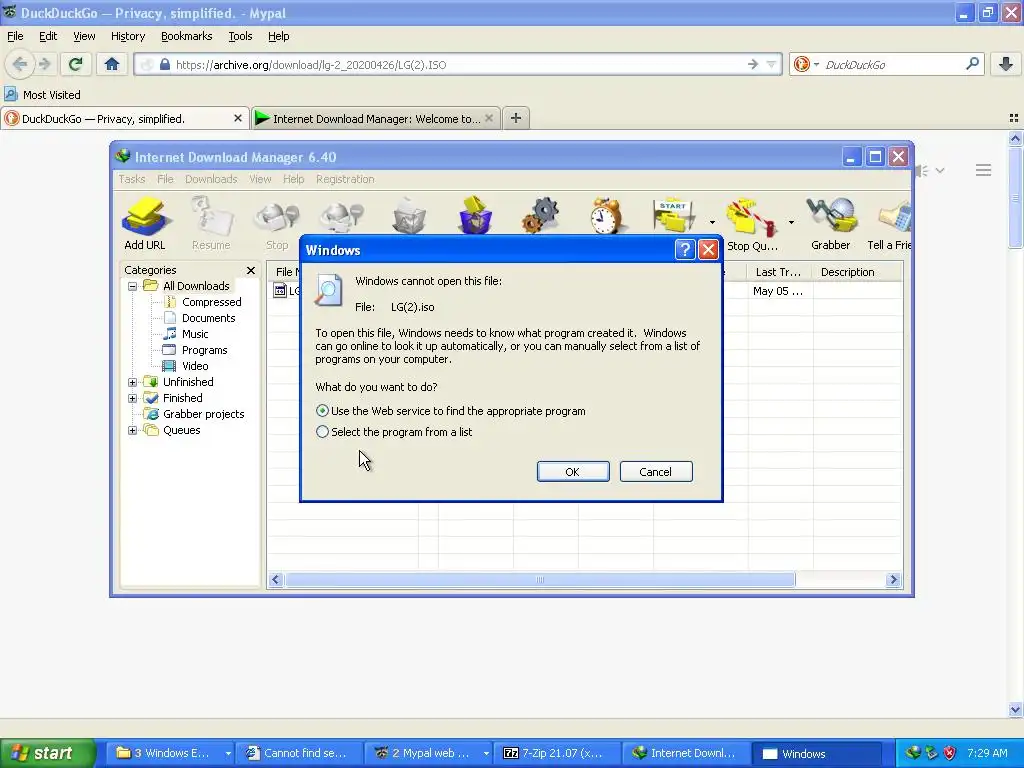Click the Add URL toolbar icon in IDM
Viewport: 1024px width, 768px height.
[x=145, y=223]
